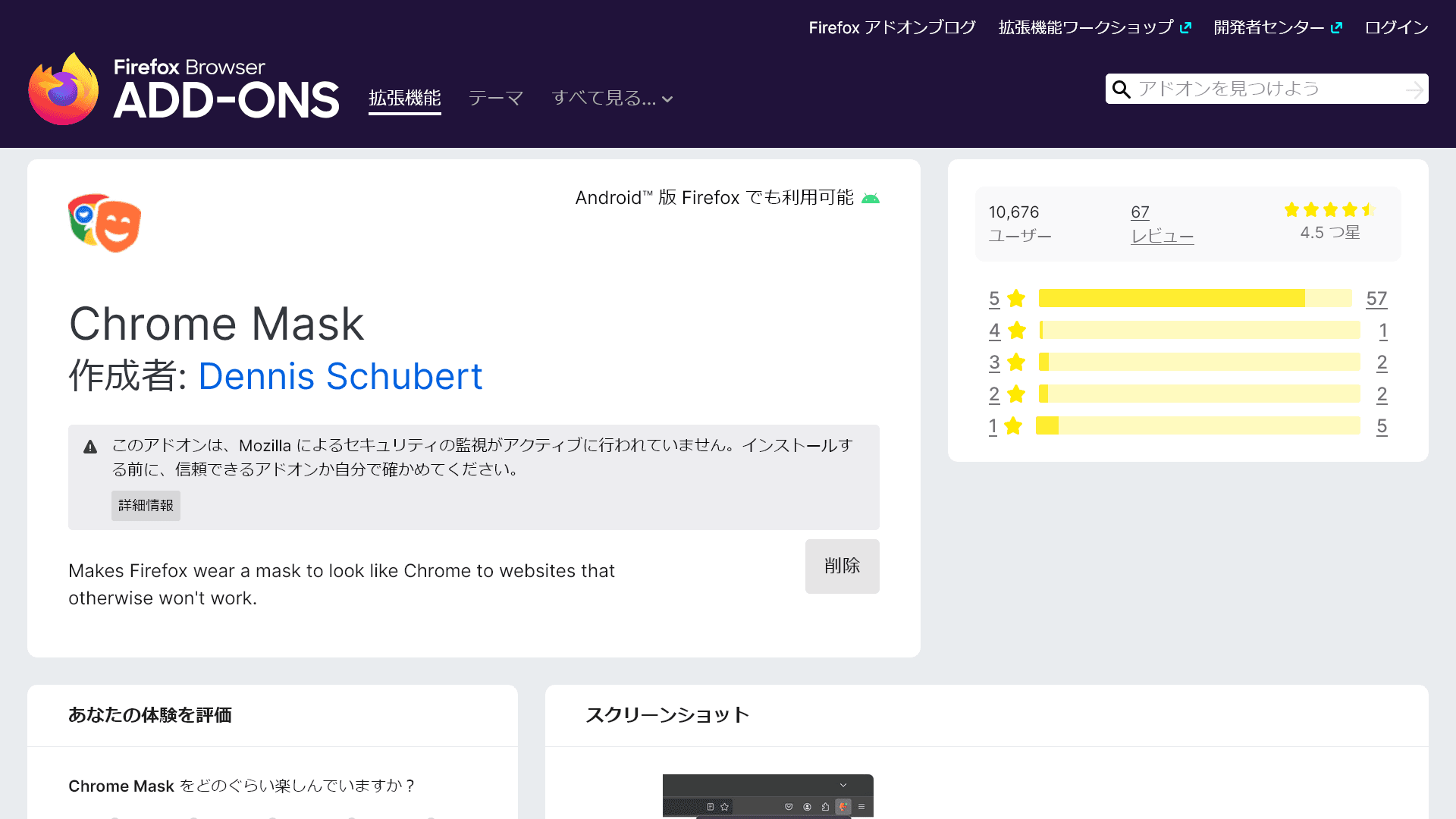Image resolution: width=1456 pixels, height=819 pixels.
Task: Click the 10,676 ユーザー count text
Action: point(1020,224)
